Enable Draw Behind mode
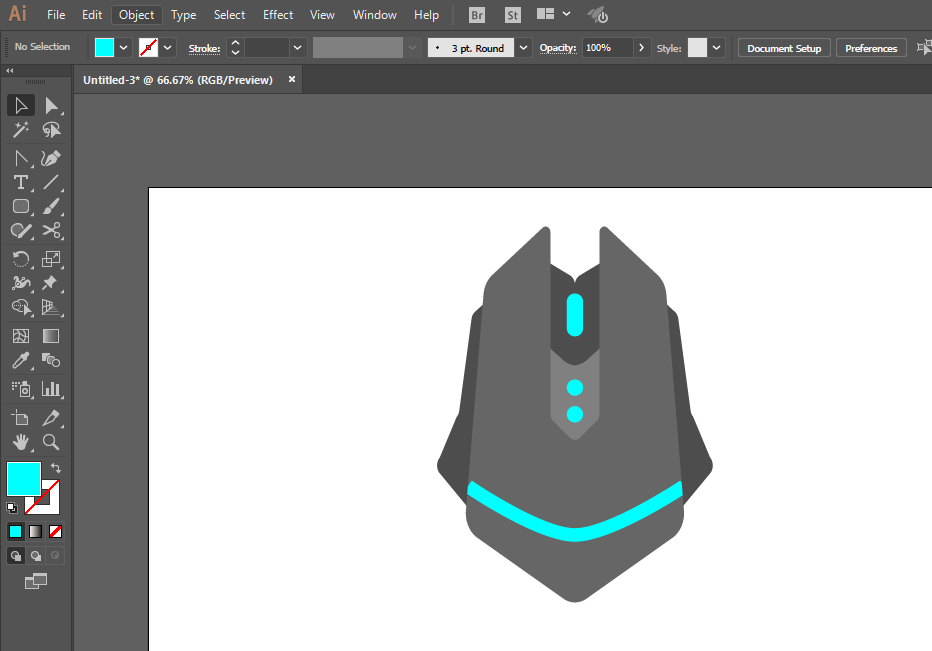The image size is (932, 651). click(x=36, y=556)
